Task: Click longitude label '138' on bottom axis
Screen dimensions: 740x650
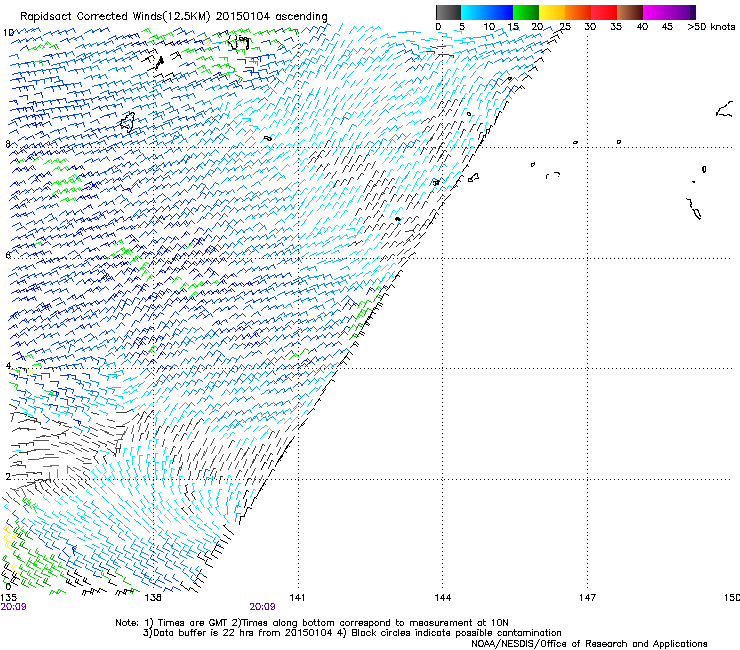Action: point(153,598)
